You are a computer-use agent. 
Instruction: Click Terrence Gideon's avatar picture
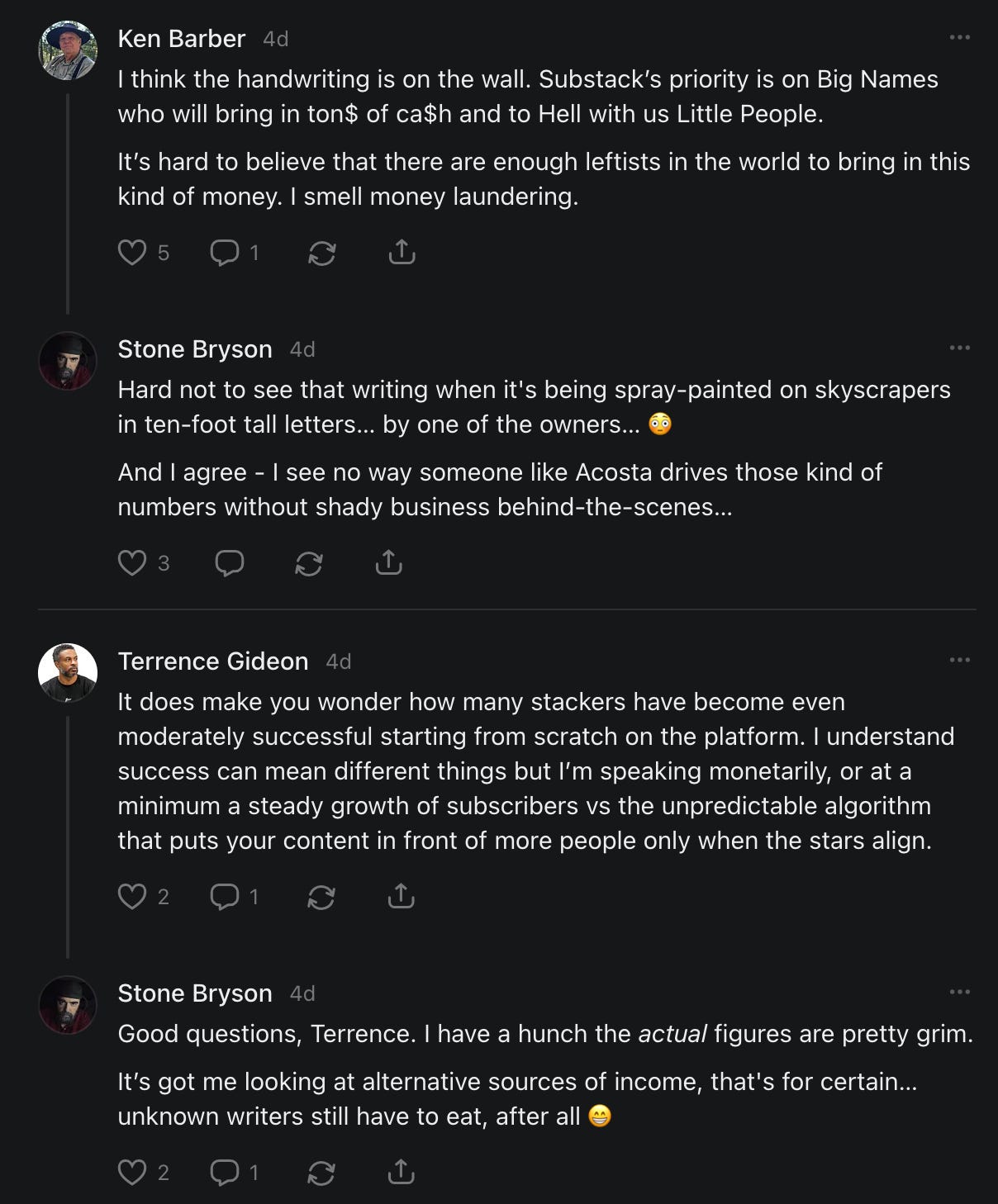(68, 673)
